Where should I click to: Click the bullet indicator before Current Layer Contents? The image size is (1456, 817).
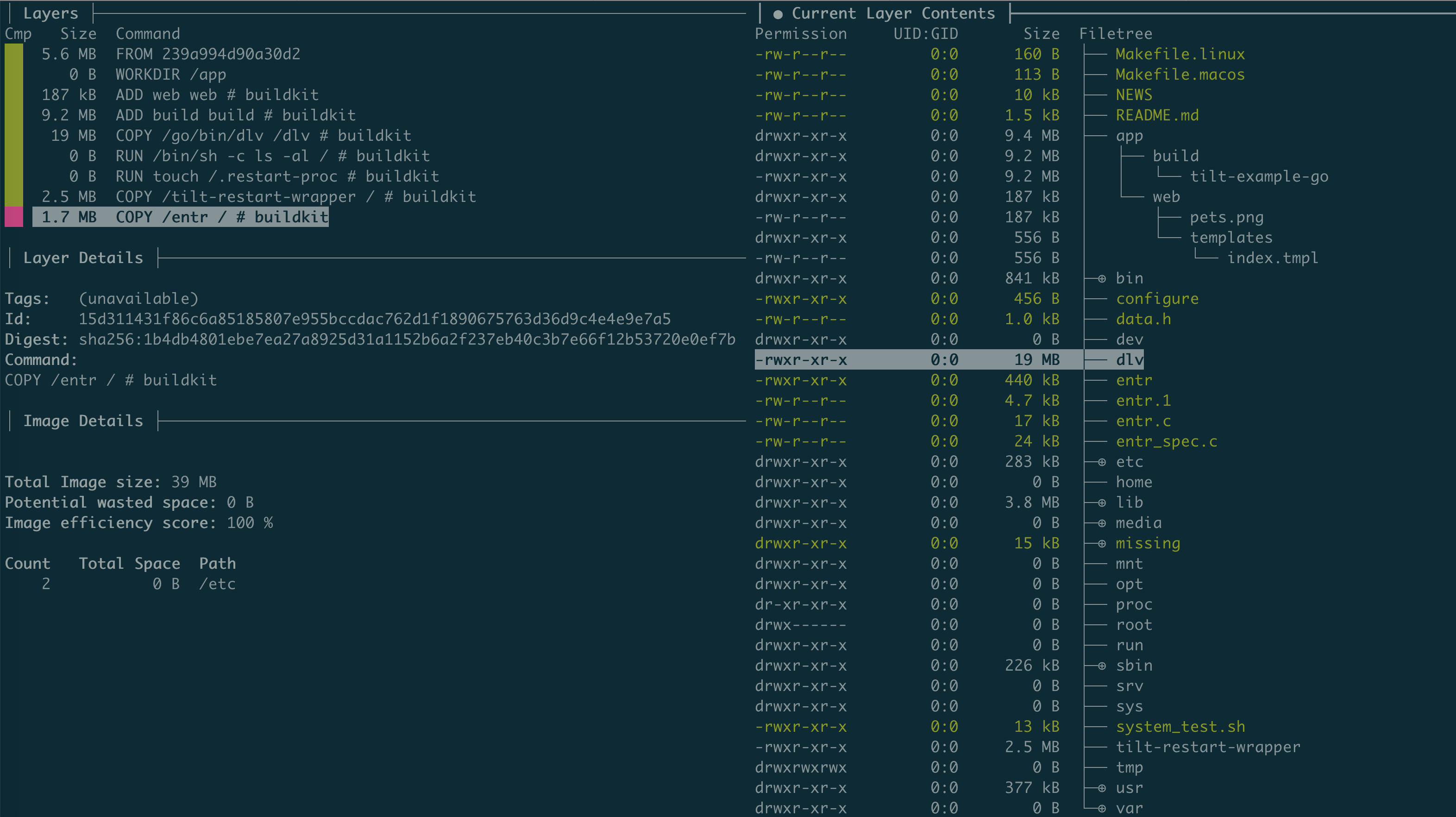[778, 13]
